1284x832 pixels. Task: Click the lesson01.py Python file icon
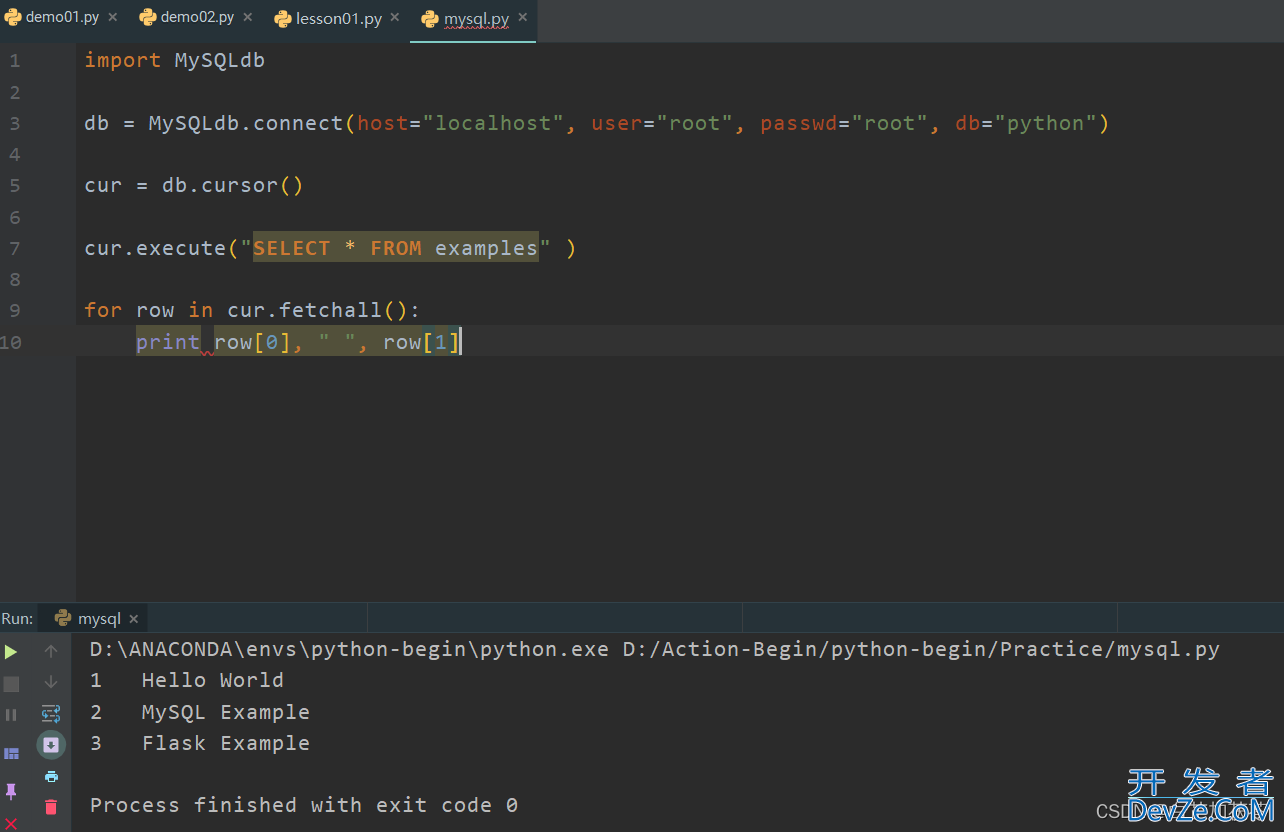pyautogui.click(x=282, y=18)
